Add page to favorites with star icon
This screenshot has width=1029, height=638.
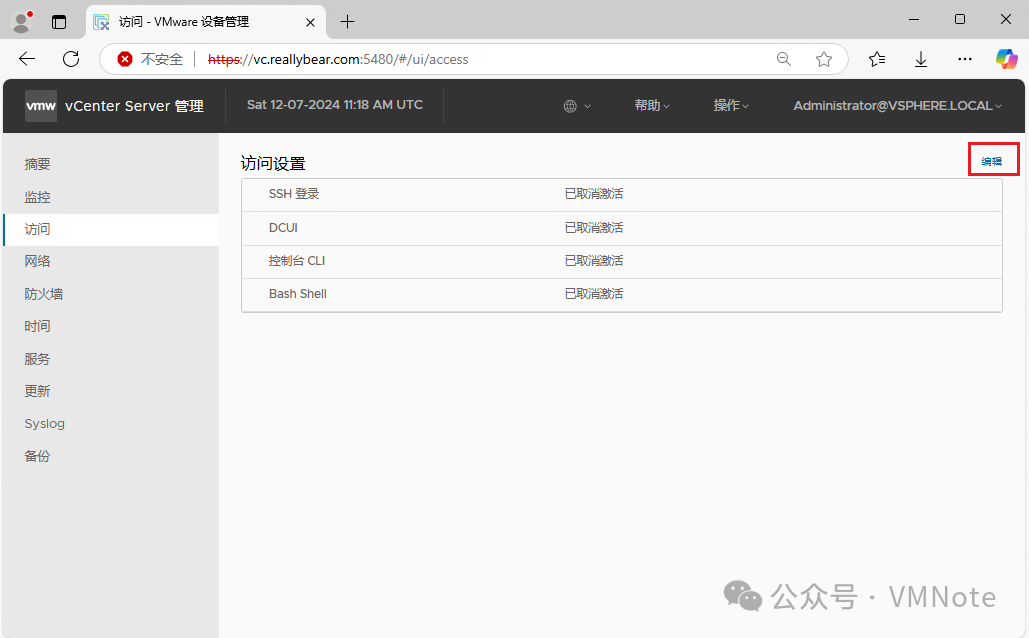[x=824, y=59]
